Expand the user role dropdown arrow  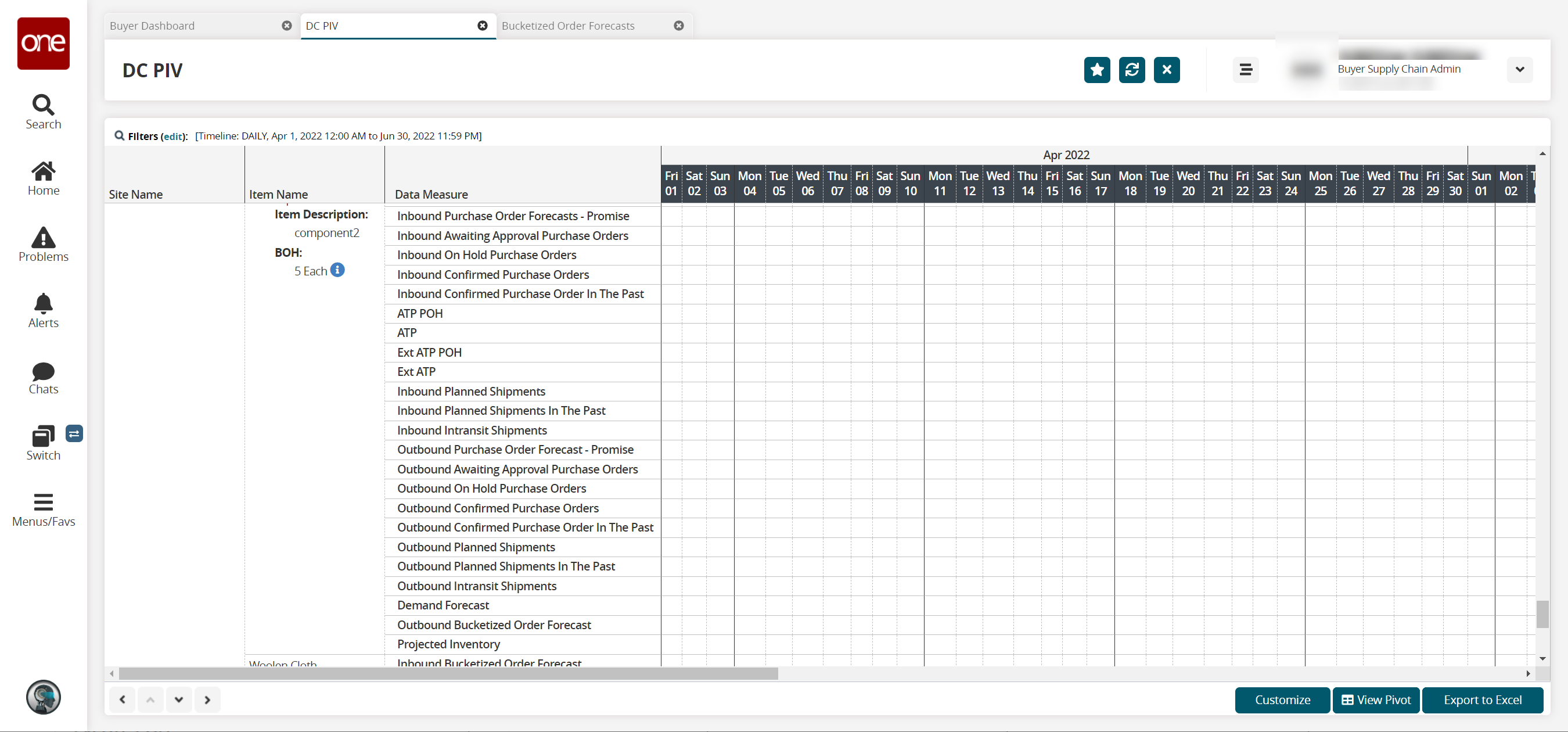[x=1519, y=70]
